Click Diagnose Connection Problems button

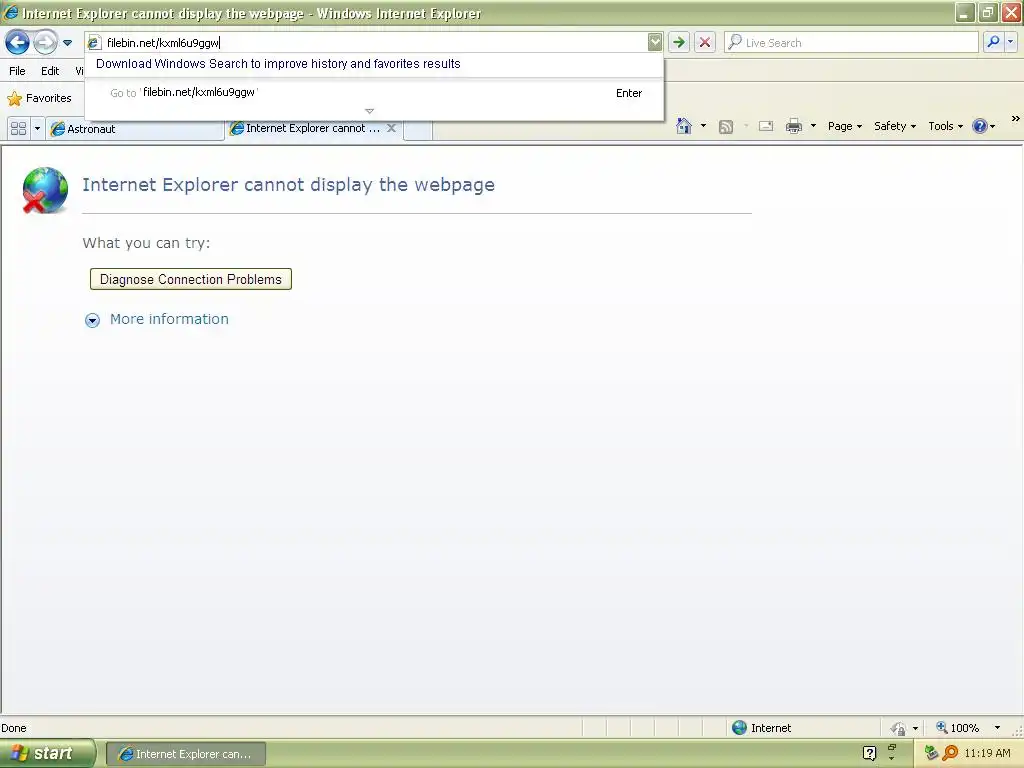(x=191, y=279)
